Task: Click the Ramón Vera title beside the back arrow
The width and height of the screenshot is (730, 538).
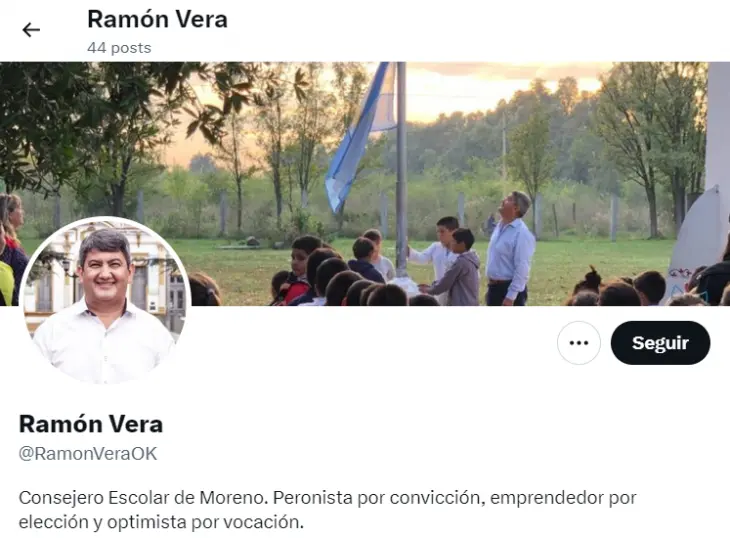Action: point(157,20)
